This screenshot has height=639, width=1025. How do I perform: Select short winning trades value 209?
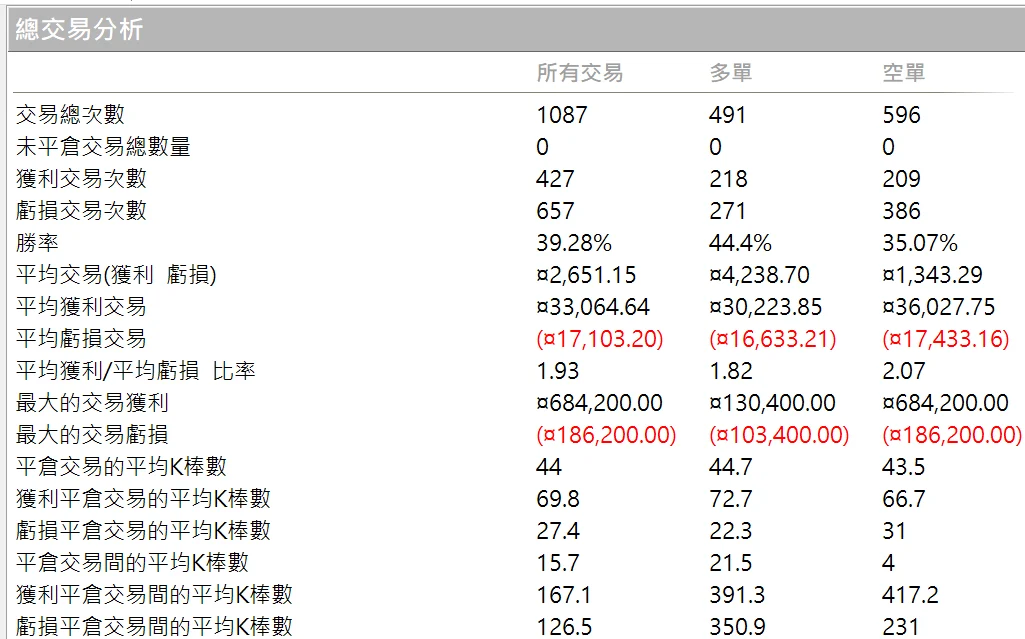[901, 179]
